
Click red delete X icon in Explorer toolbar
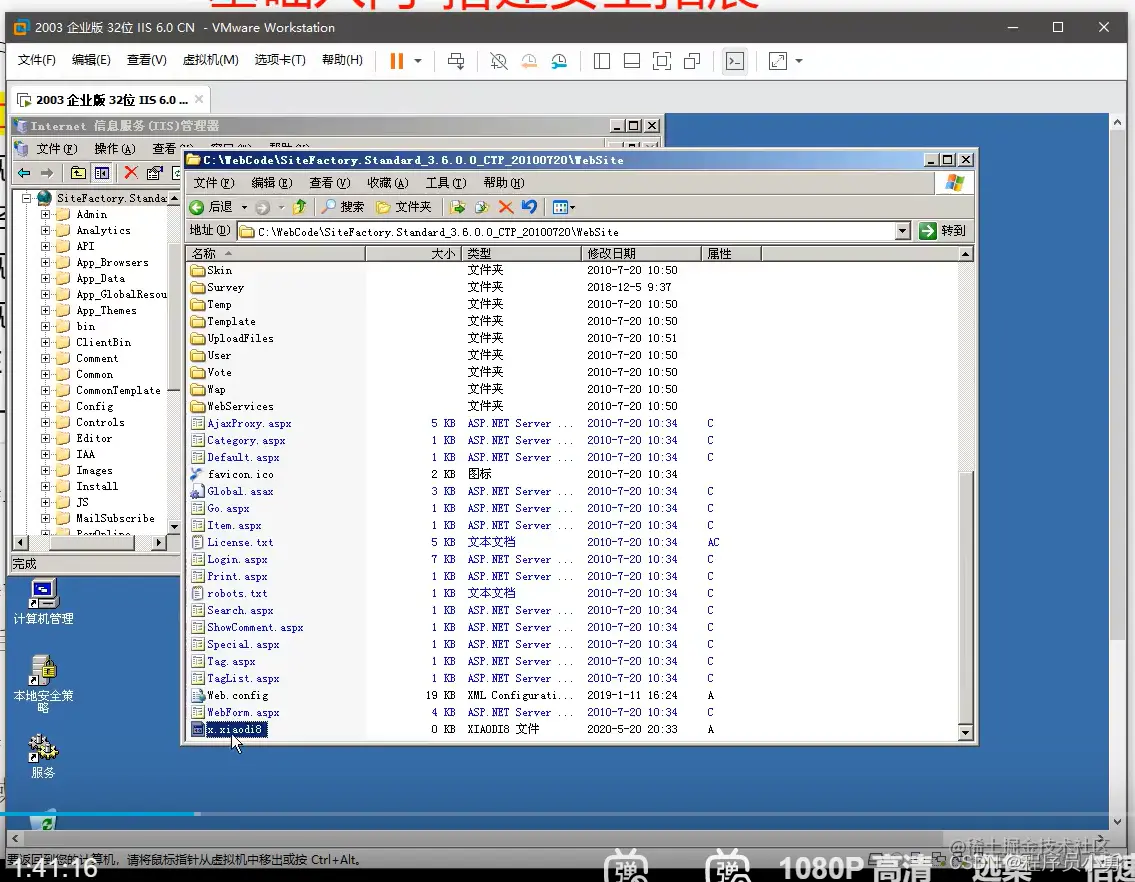pos(506,207)
